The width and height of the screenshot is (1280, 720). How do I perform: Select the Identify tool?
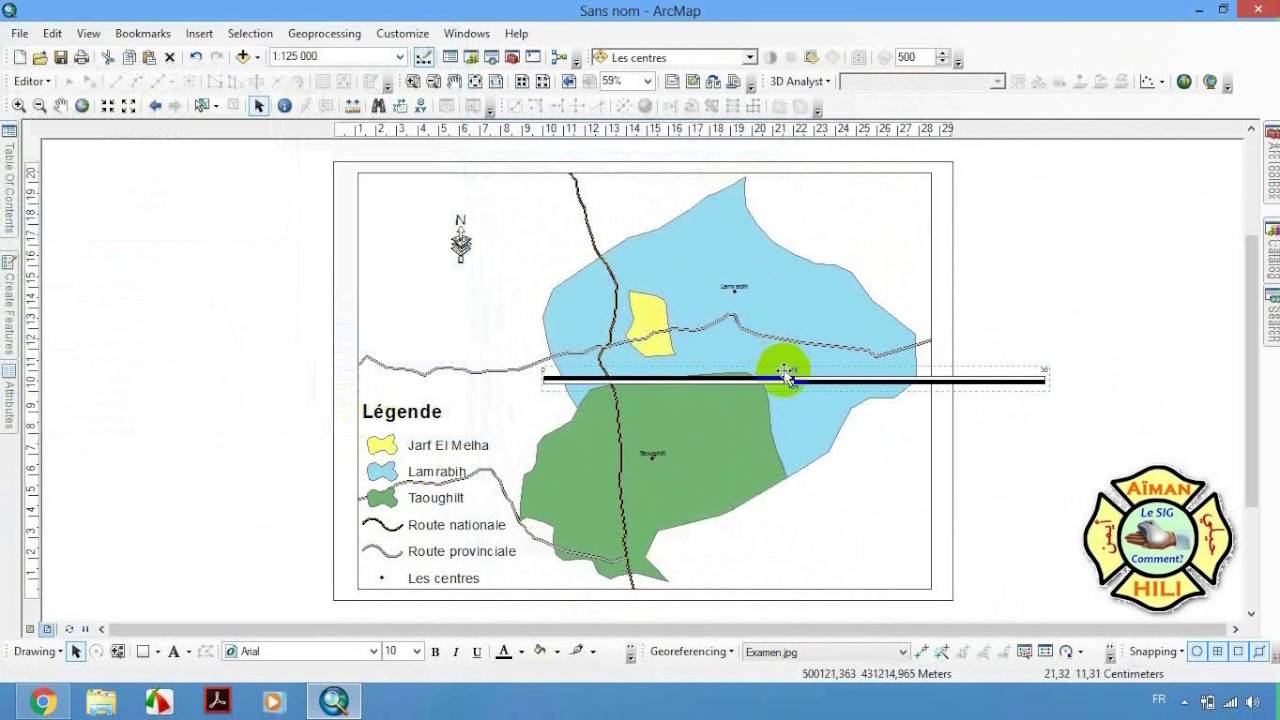click(285, 106)
